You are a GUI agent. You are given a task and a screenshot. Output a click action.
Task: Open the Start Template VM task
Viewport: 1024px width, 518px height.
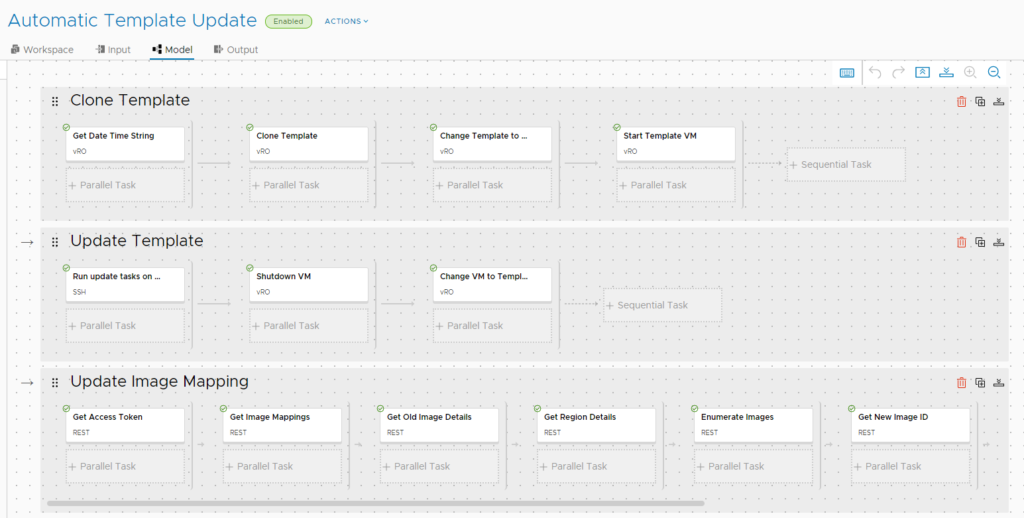[675, 144]
